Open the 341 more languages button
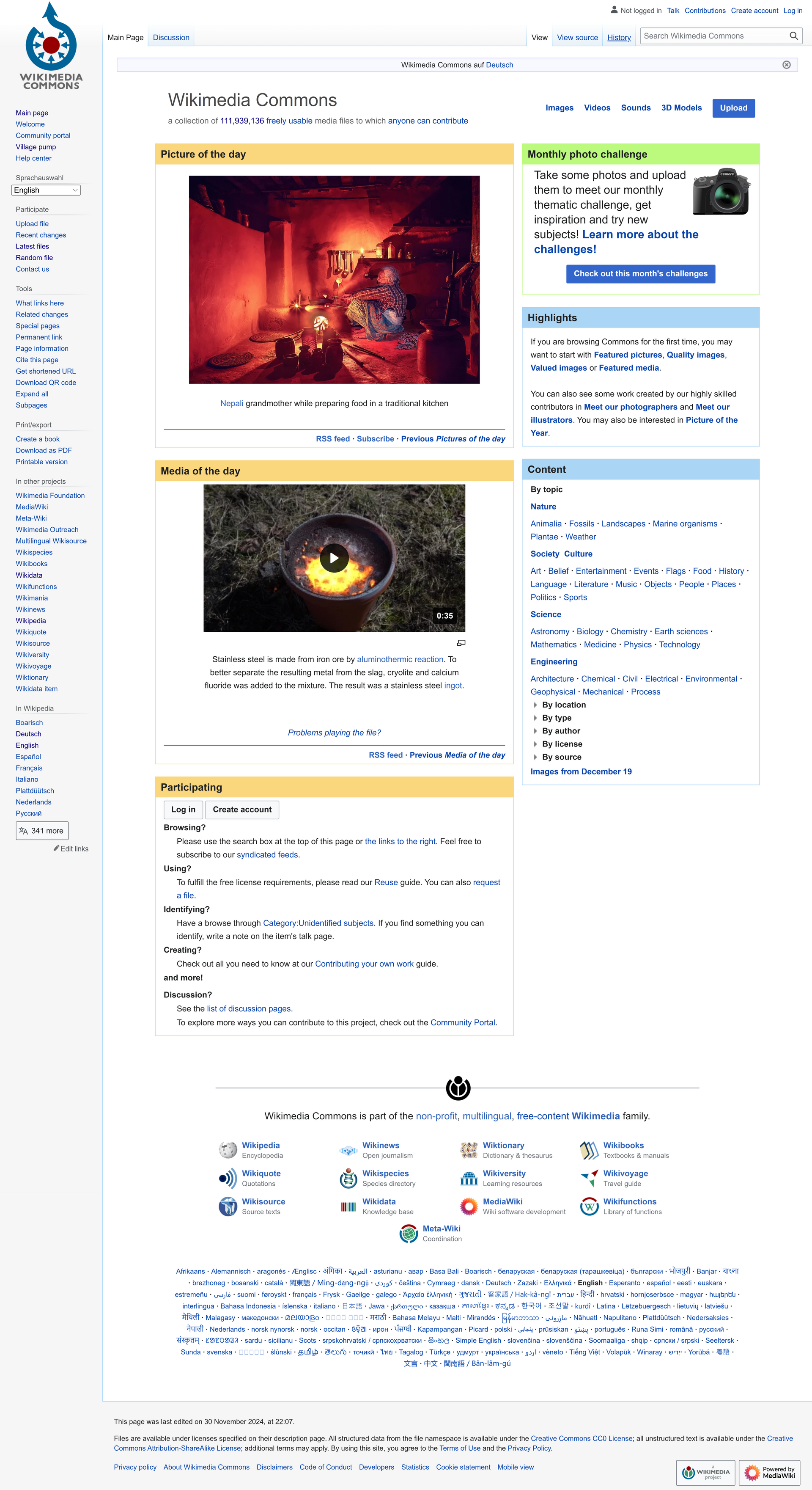 (41, 831)
